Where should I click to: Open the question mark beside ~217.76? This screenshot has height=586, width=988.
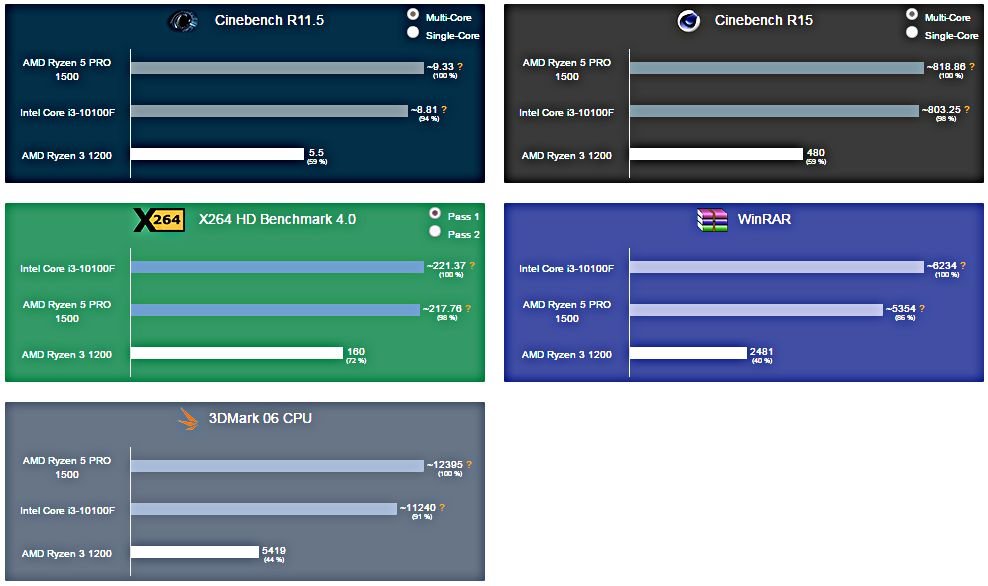pyautogui.click(x=468, y=308)
